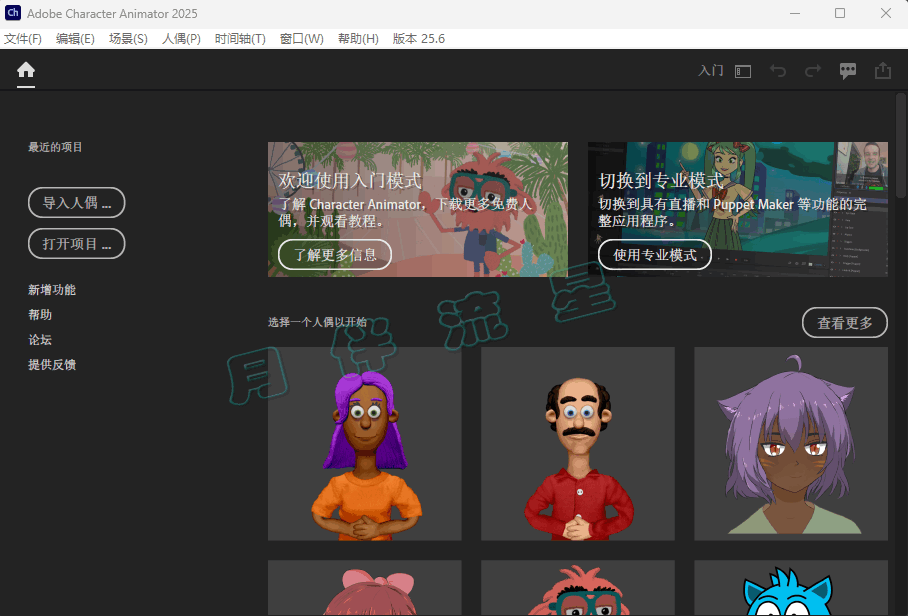The width and height of the screenshot is (908, 616).
Task: Click the Character Animator app logo
Action: click(x=13, y=13)
